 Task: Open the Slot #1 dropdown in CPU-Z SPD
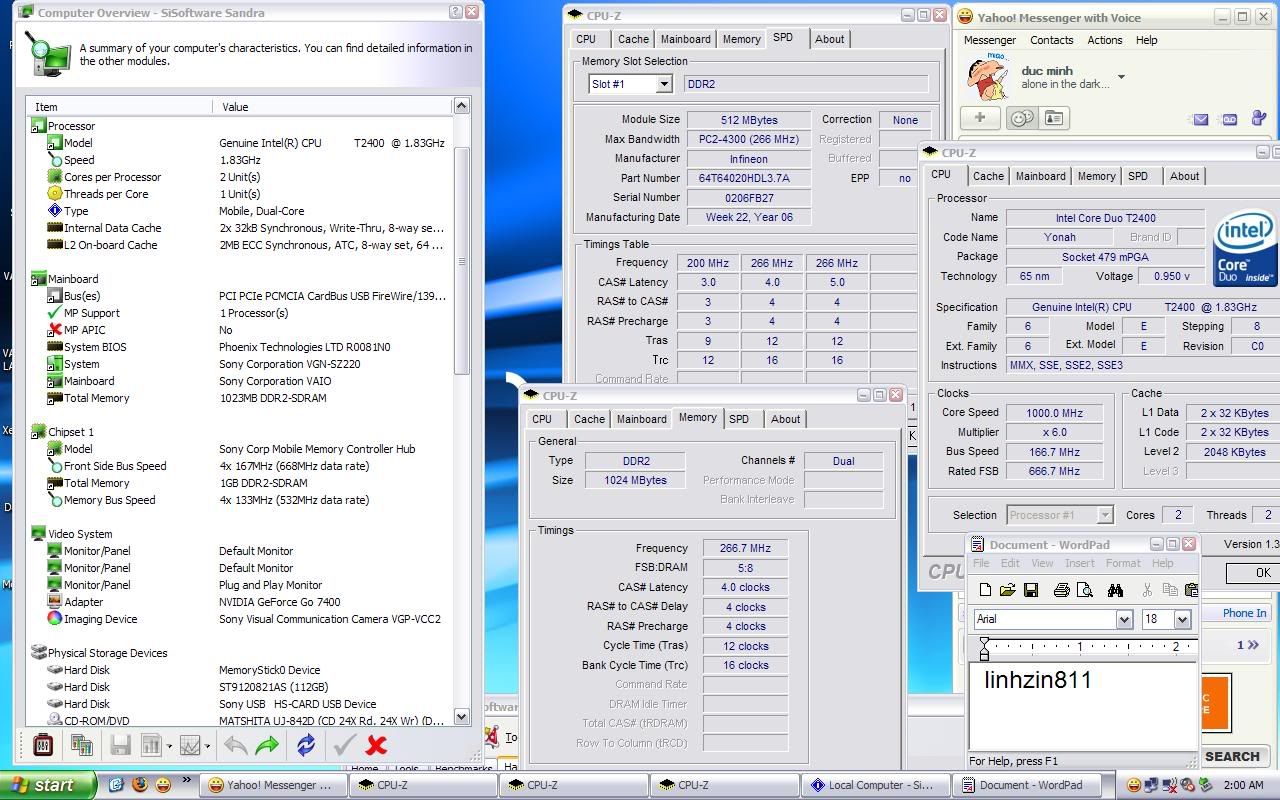coord(663,84)
